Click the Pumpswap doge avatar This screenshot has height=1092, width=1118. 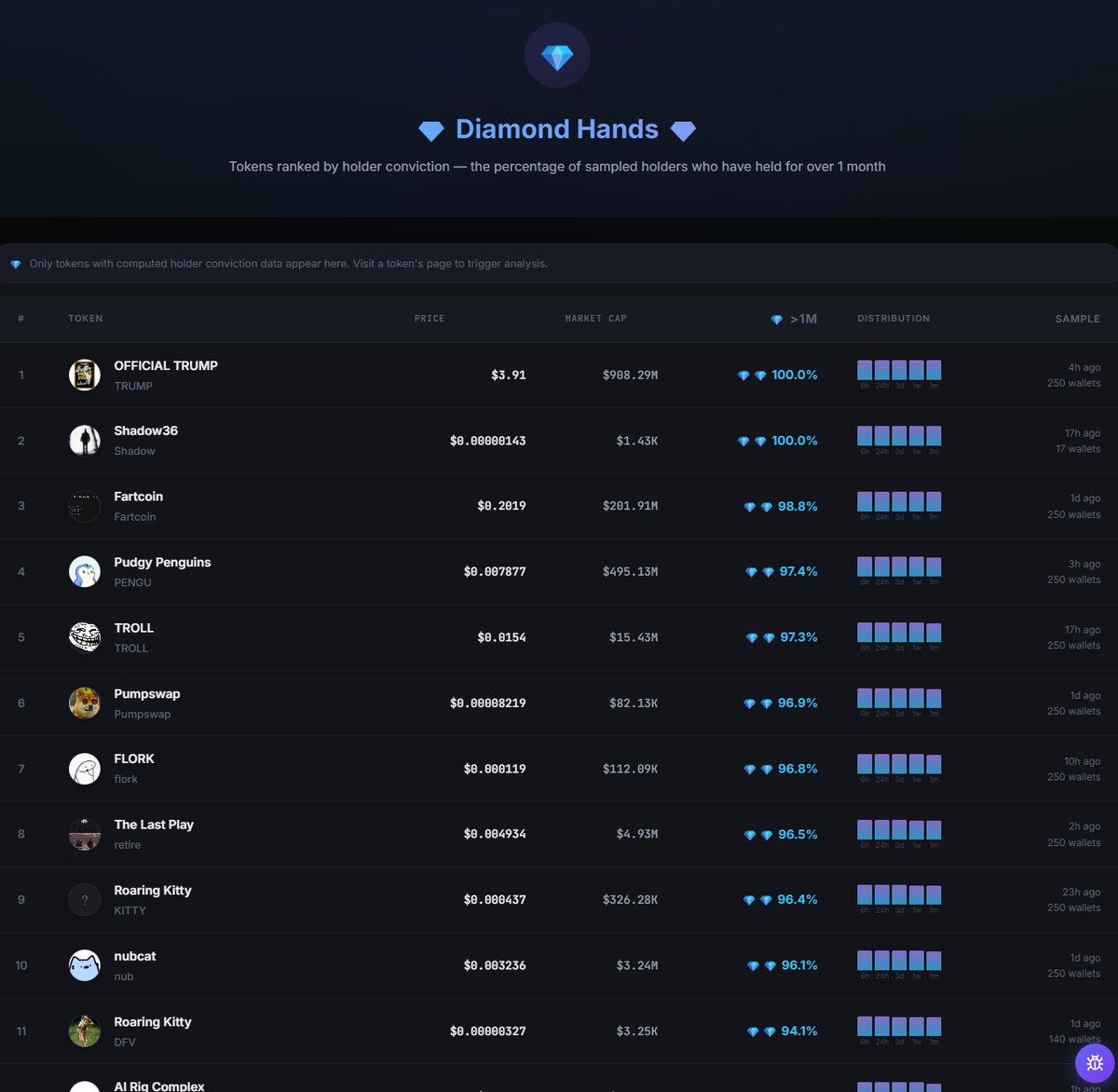[85, 703]
